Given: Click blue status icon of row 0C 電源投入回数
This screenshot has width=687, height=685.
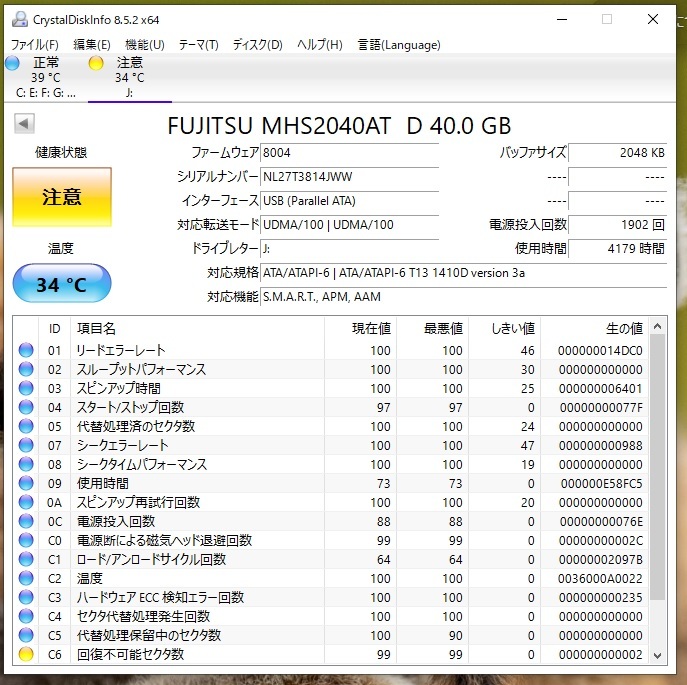Looking at the screenshot, I should coord(26,521).
